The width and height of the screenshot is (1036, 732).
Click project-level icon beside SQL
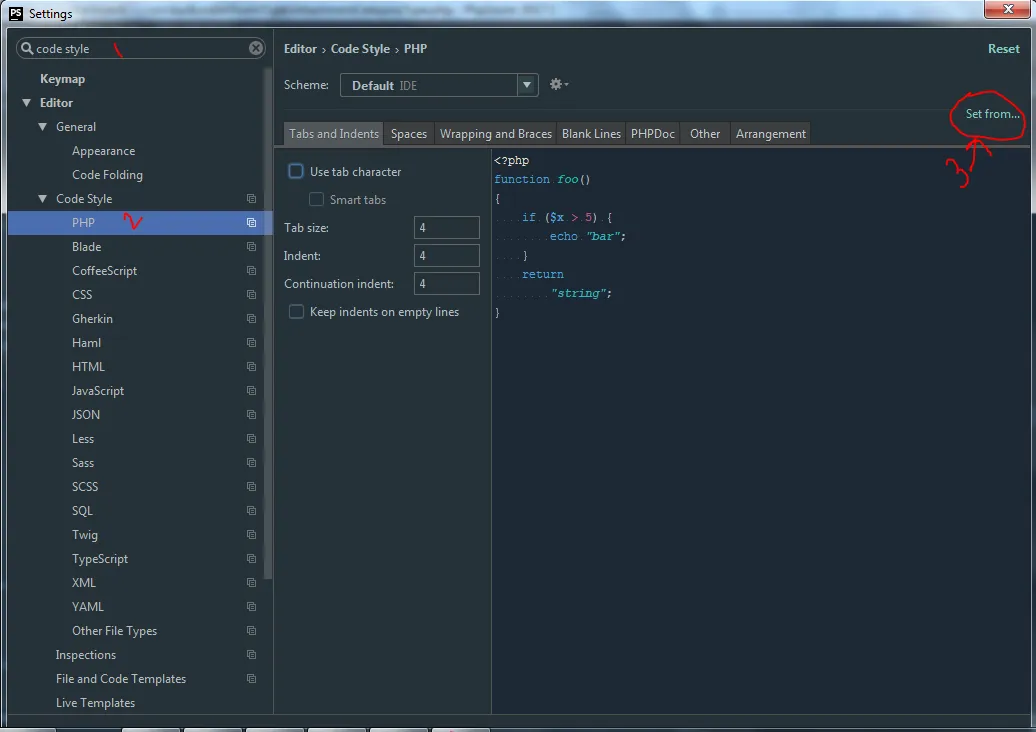pyautogui.click(x=251, y=511)
